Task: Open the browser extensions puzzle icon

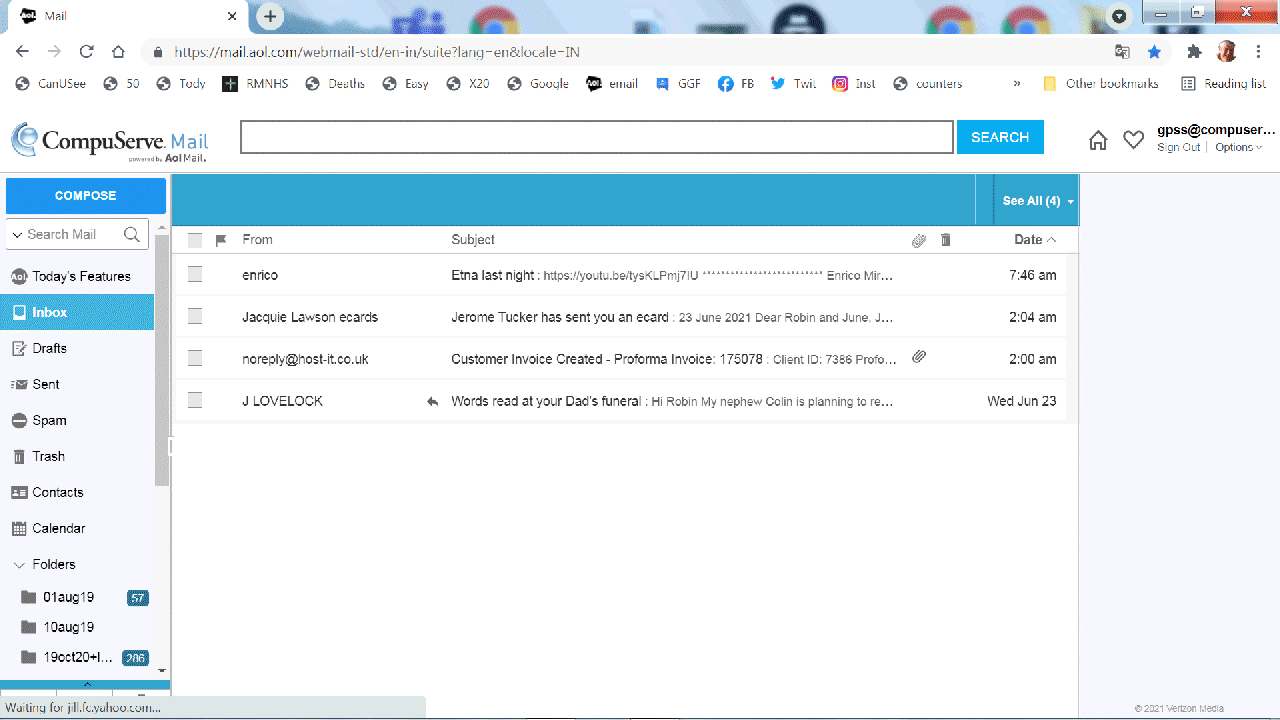Action: [1194, 52]
